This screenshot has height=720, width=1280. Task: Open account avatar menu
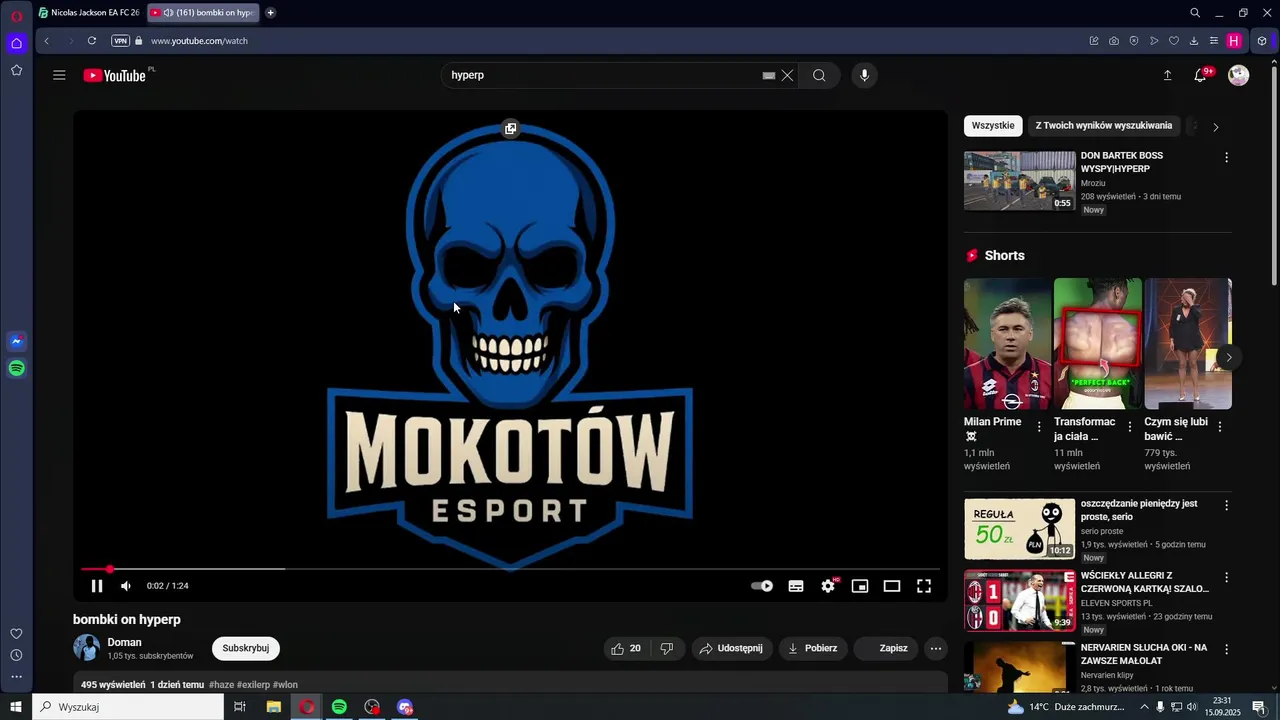[1239, 75]
